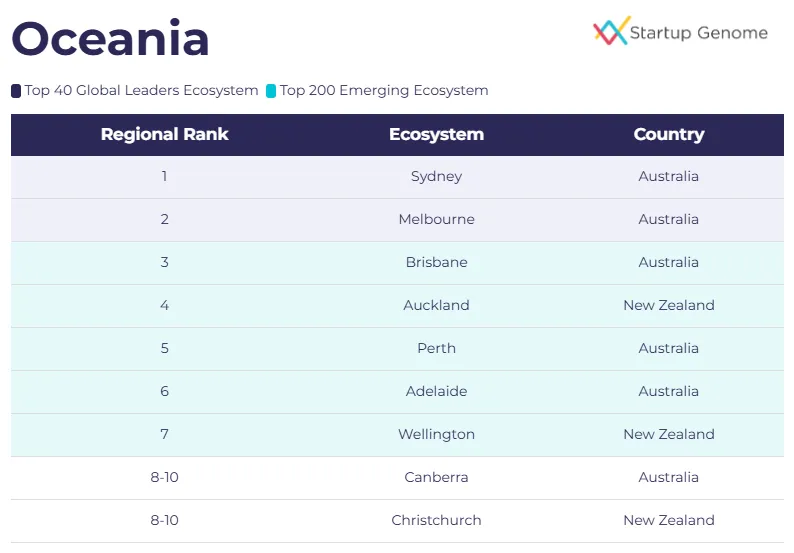Click the Startup Genome logo icon
This screenshot has width=794, height=553.
coord(610,31)
